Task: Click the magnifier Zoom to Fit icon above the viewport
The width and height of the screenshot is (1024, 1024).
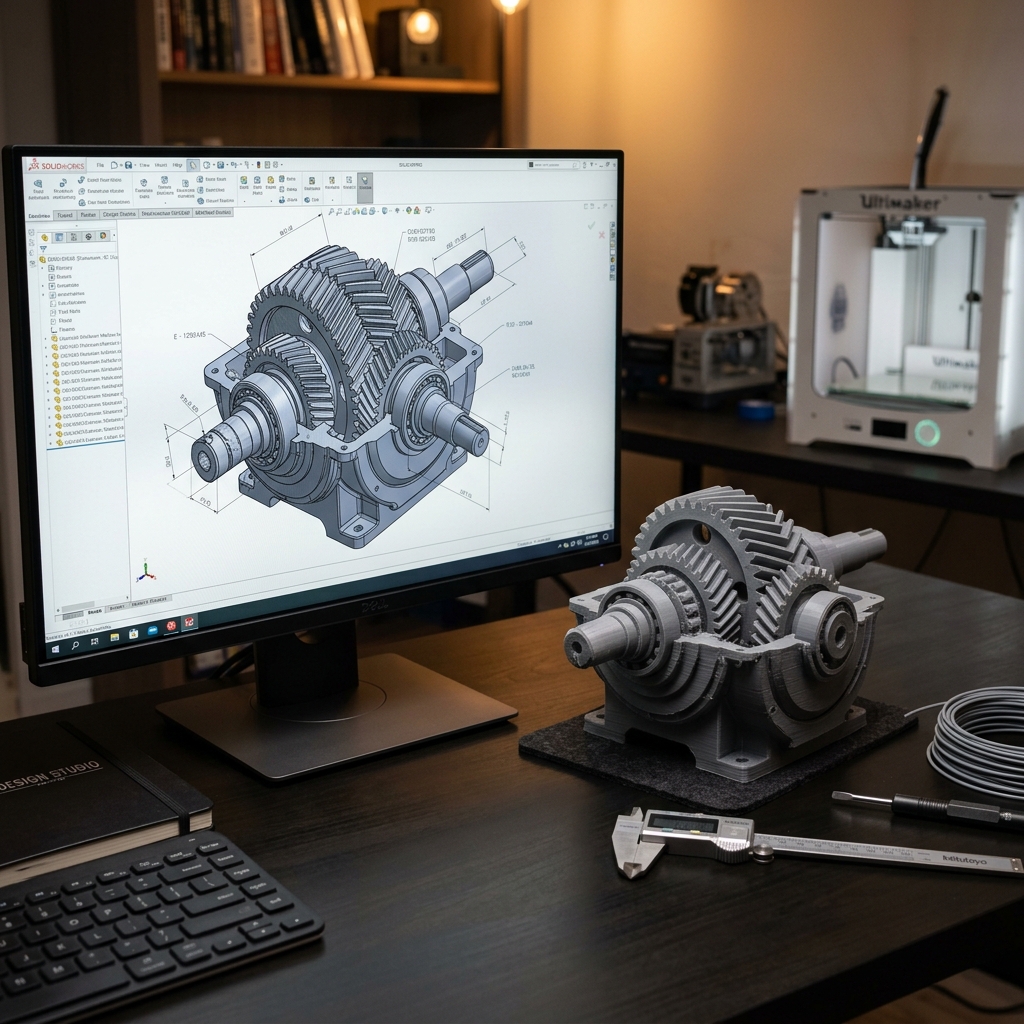Action: tap(331, 212)
